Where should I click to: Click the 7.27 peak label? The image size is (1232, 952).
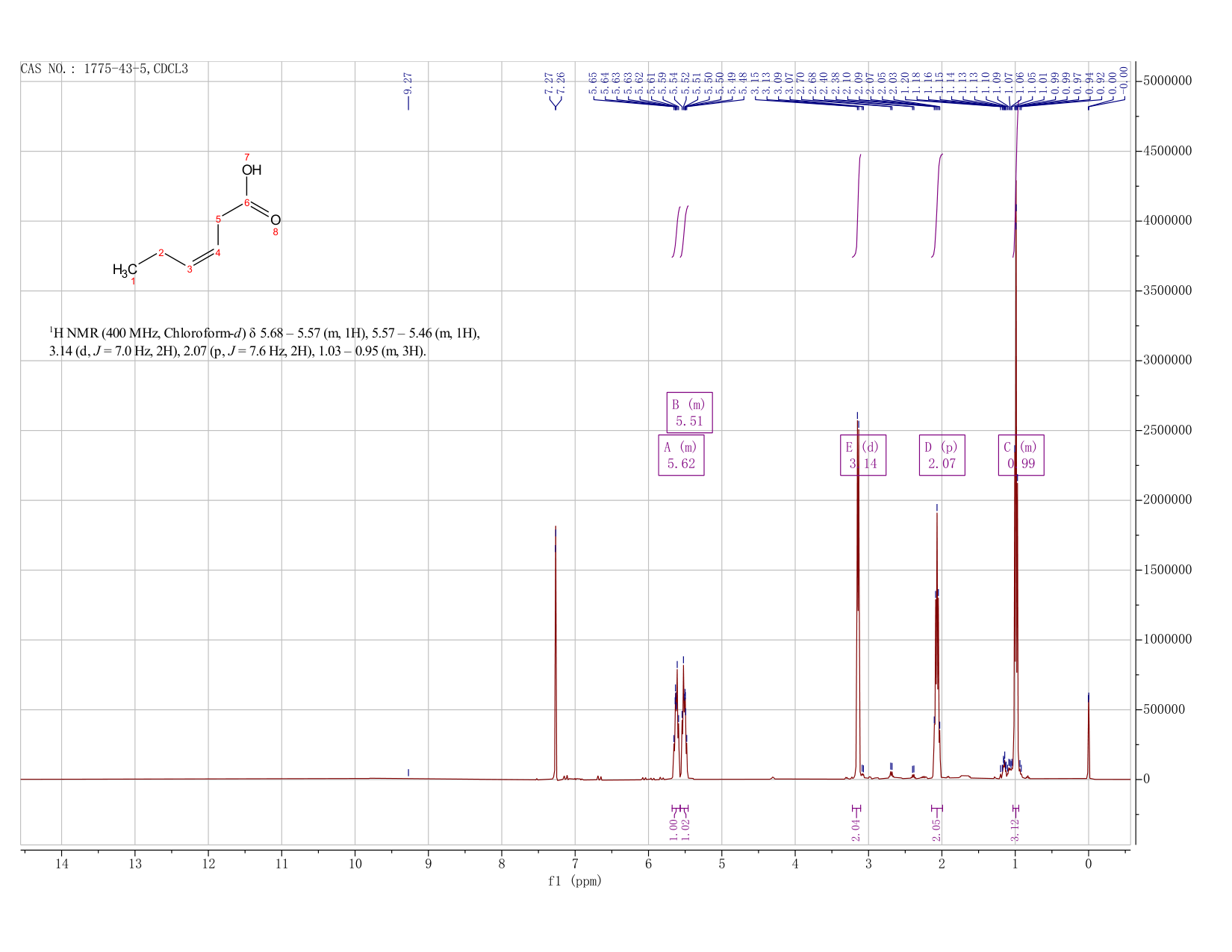pyautogui.click(x=550, y=83)
